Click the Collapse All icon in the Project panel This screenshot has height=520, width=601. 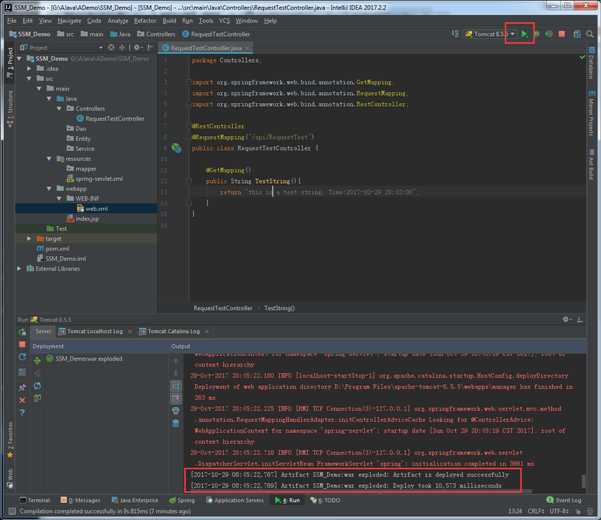point(122,48)
